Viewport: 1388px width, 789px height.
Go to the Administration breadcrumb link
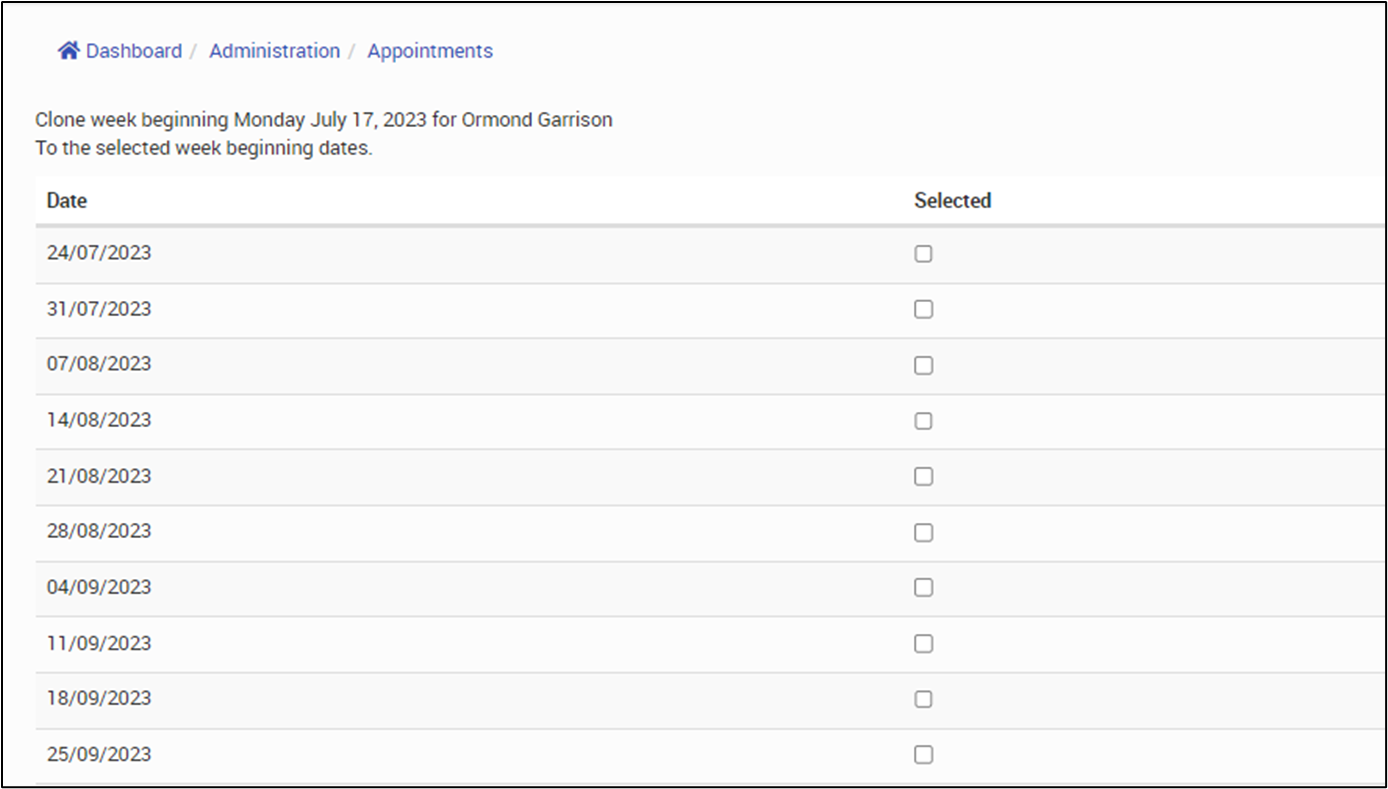(x=274, y=51)
